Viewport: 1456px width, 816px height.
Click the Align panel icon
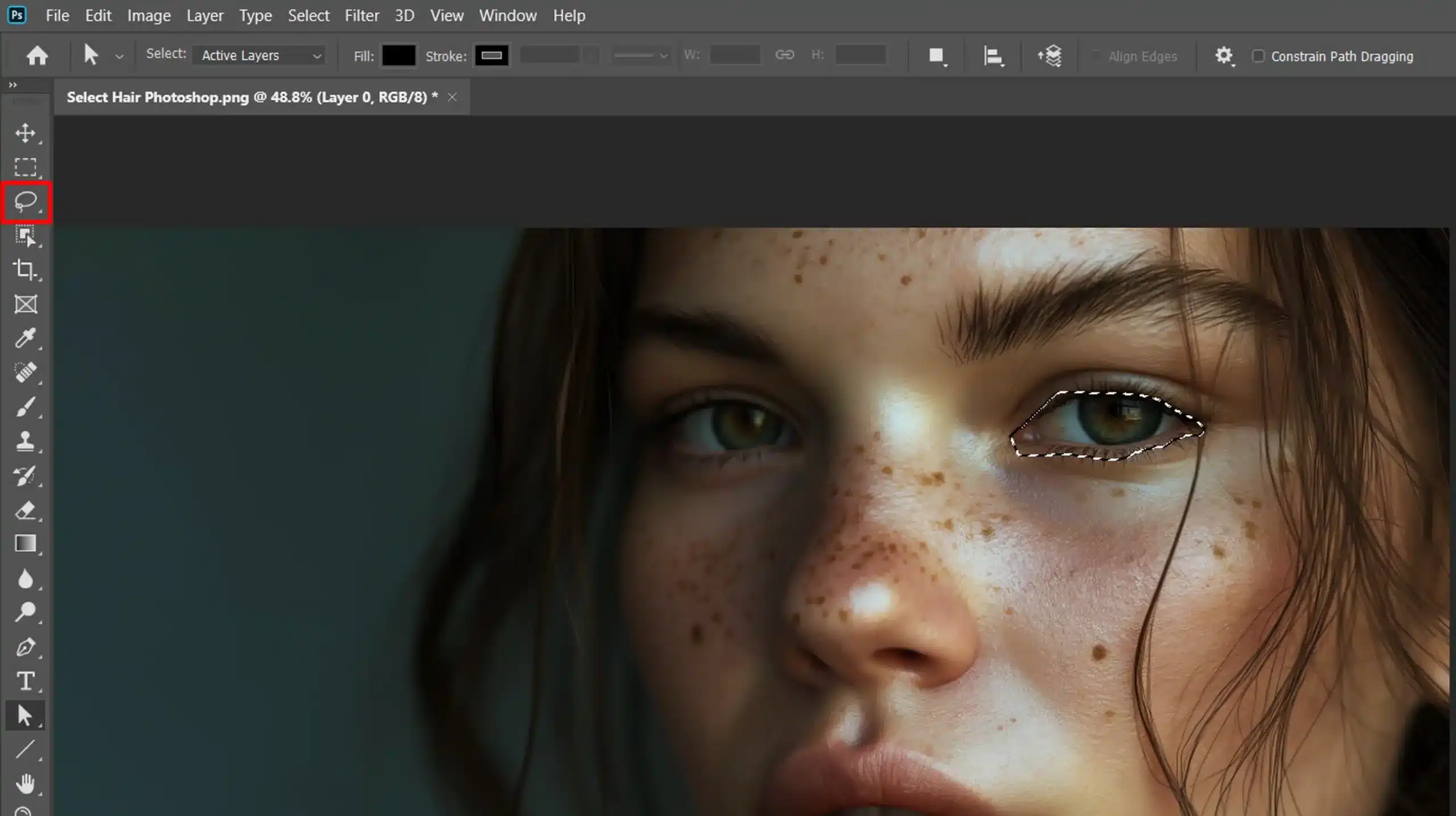tap(992, 55)
